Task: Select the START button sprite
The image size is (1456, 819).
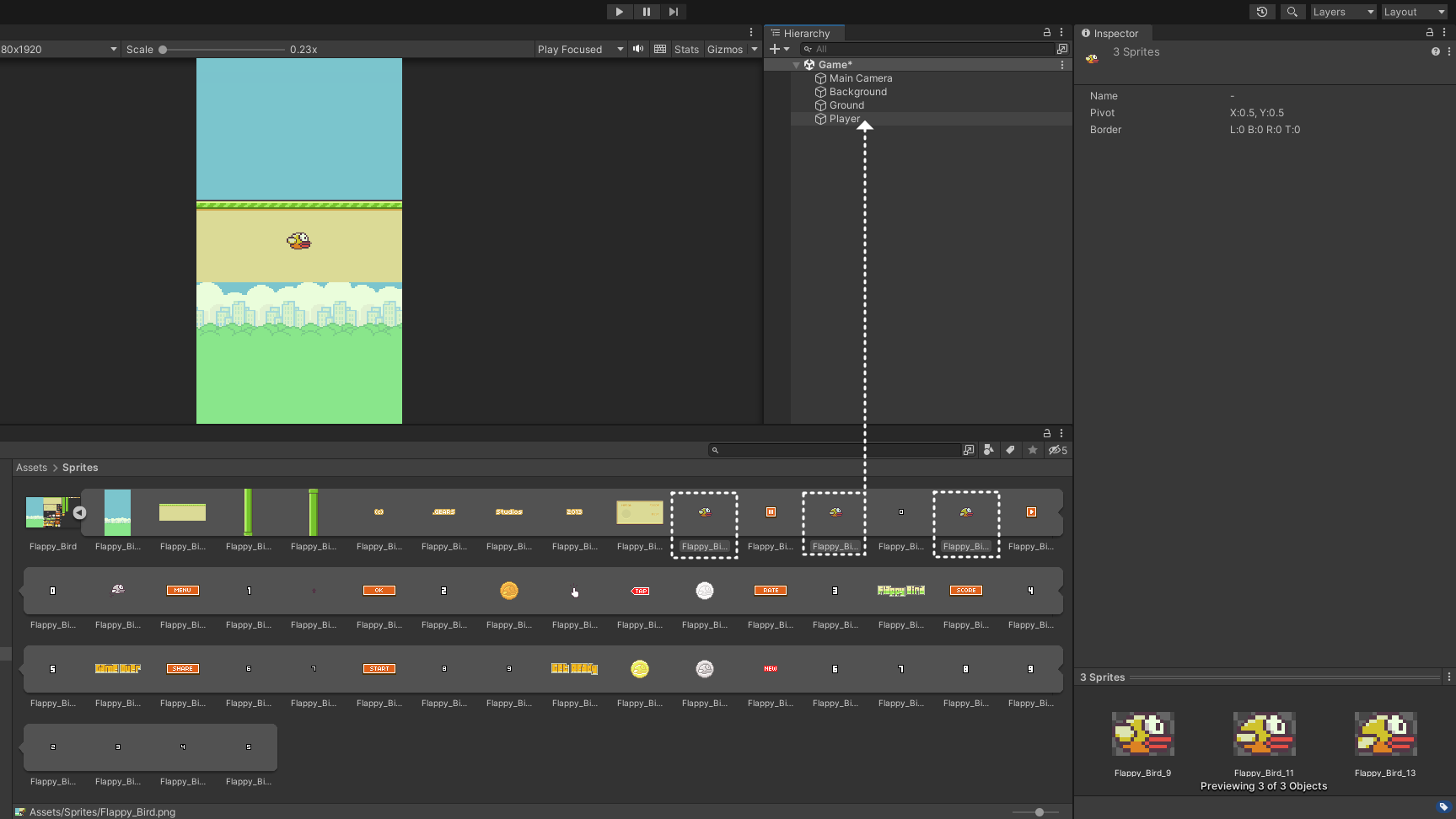Action: point(379,669)
